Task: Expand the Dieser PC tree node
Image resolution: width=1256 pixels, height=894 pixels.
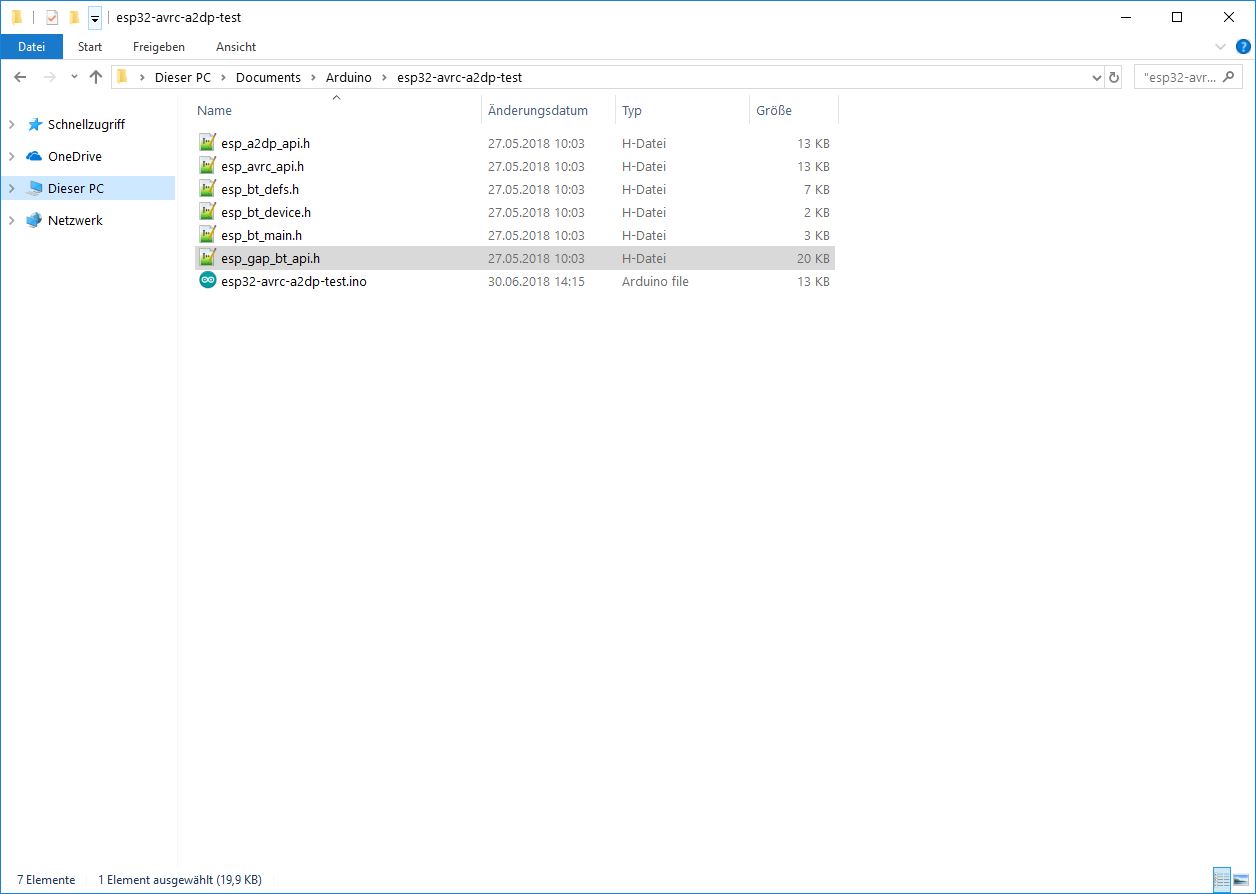Action: pos(12,189)
